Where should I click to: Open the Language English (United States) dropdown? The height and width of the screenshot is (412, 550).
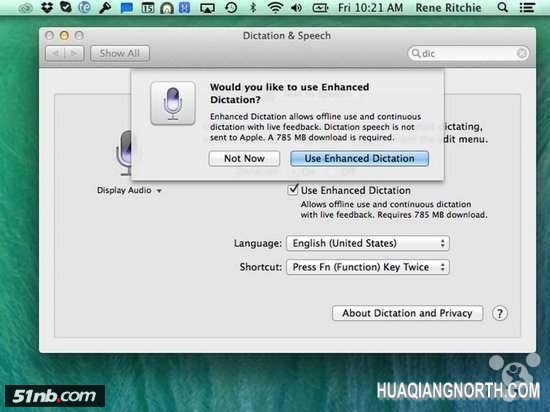tap(368, 243)
